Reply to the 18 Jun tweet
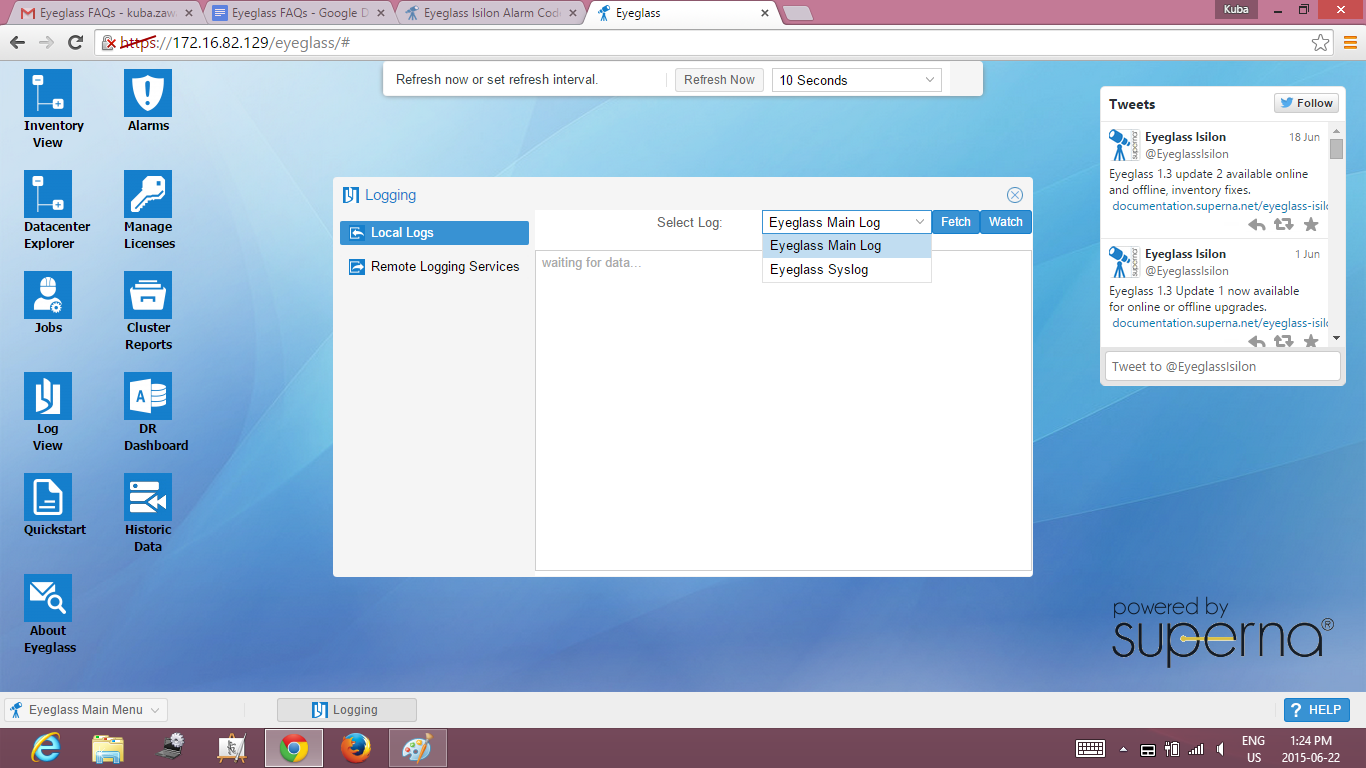The image size is (1366, 768). click(1257, 225)
